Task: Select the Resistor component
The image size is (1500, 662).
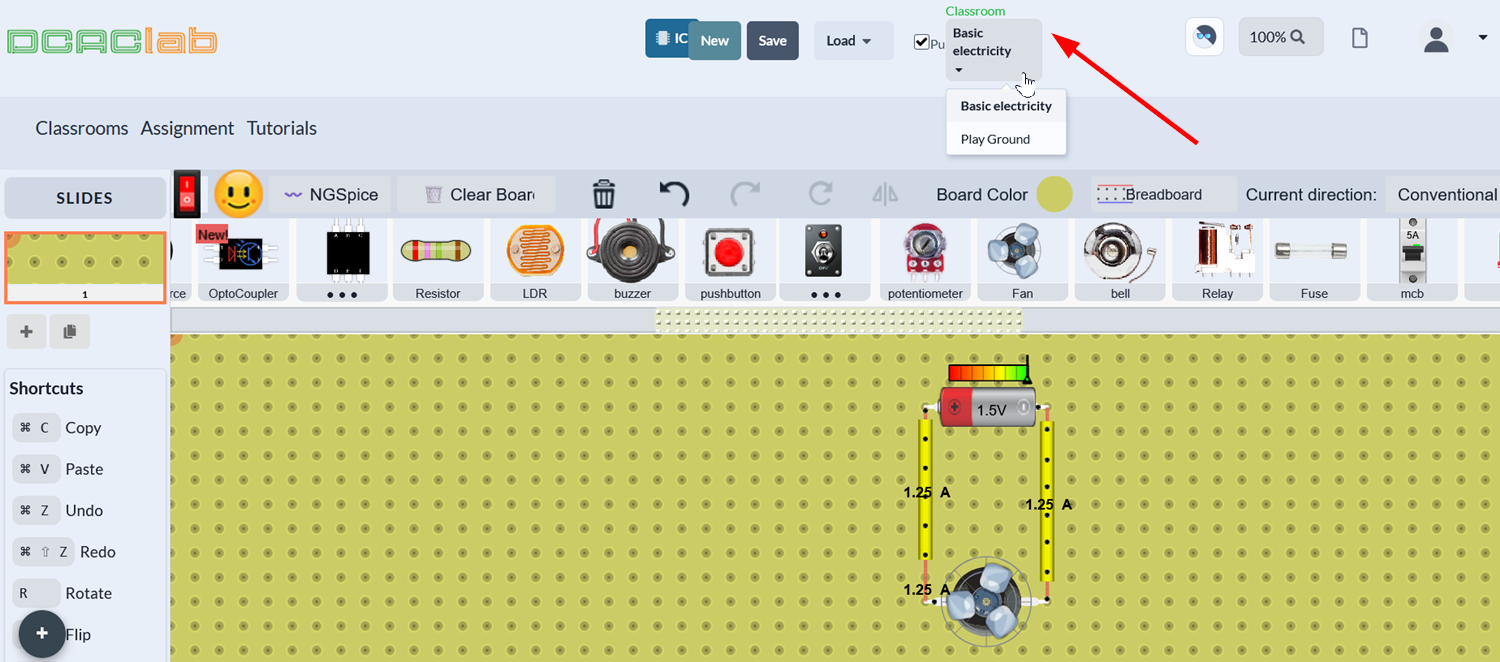Action: pos(437,262)
